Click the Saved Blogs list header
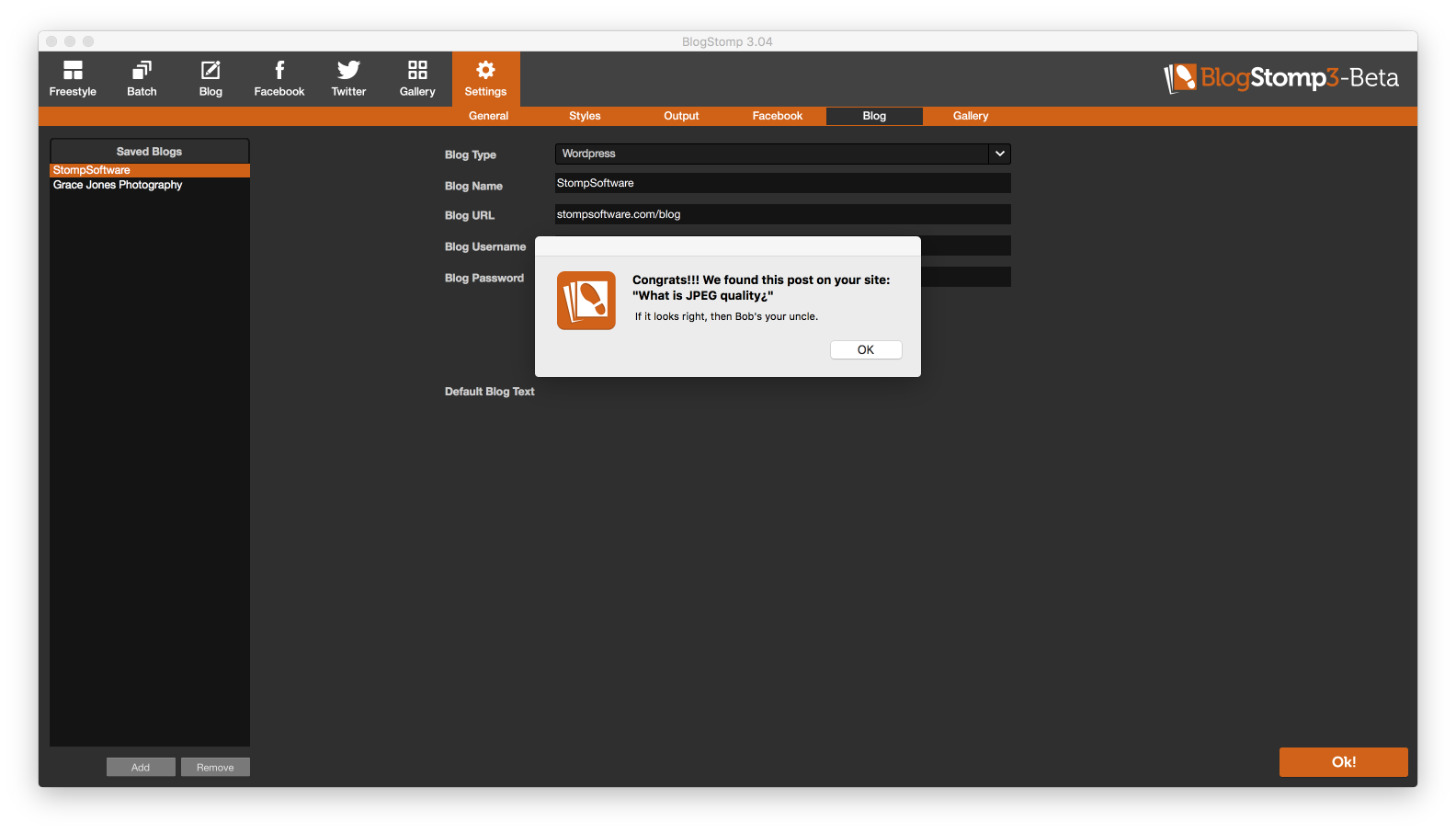This screenshot has width=1456, height=833. click(150, 152)
